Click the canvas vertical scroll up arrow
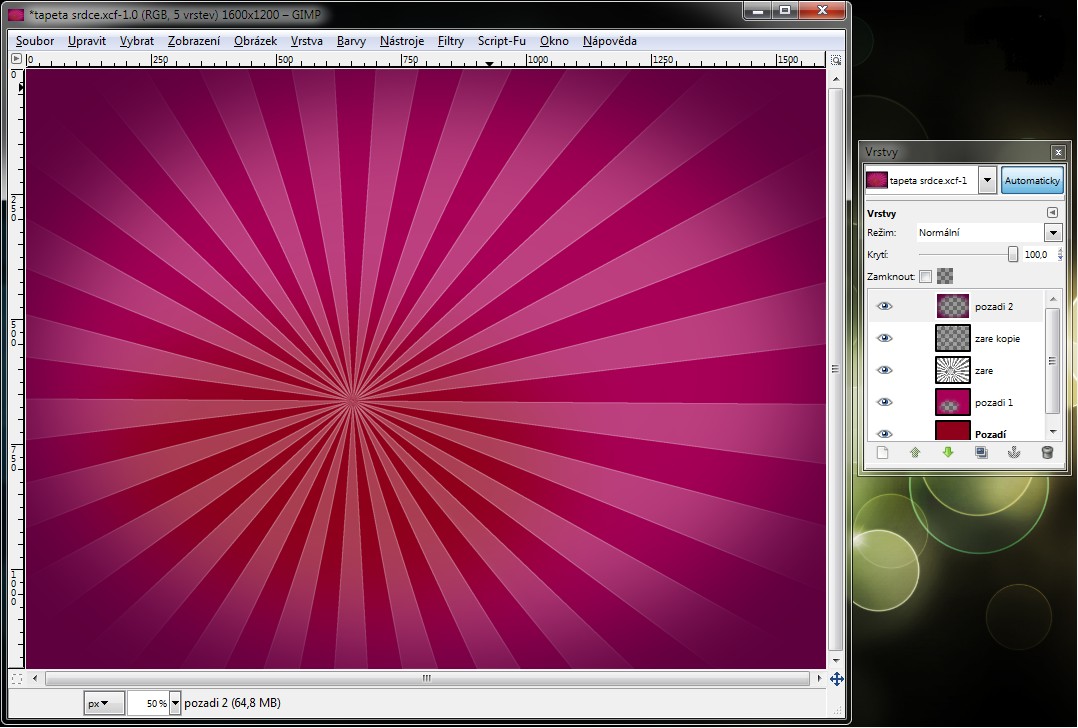 [835, 79]
